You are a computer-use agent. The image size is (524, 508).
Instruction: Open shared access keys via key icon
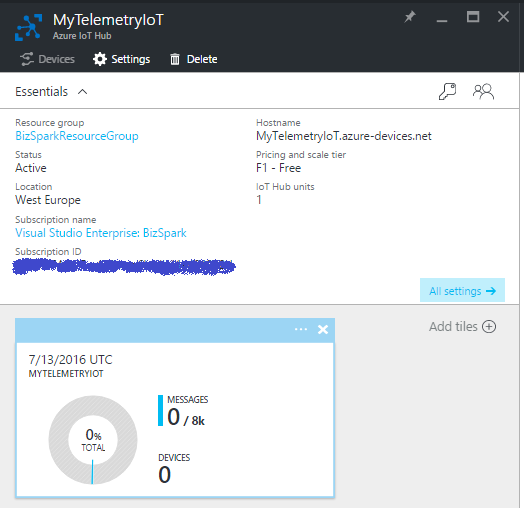coord(447,91)
